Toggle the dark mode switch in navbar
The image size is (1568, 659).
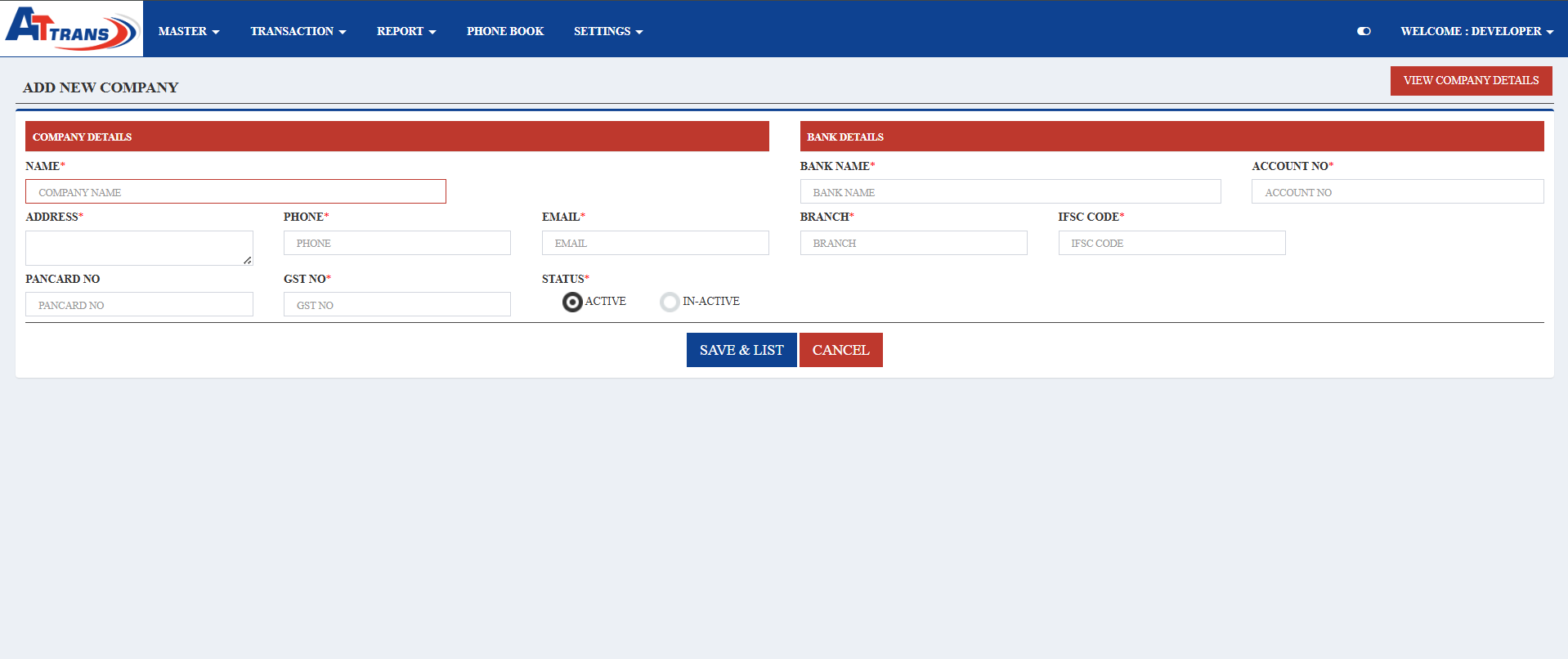point(1364,31)
